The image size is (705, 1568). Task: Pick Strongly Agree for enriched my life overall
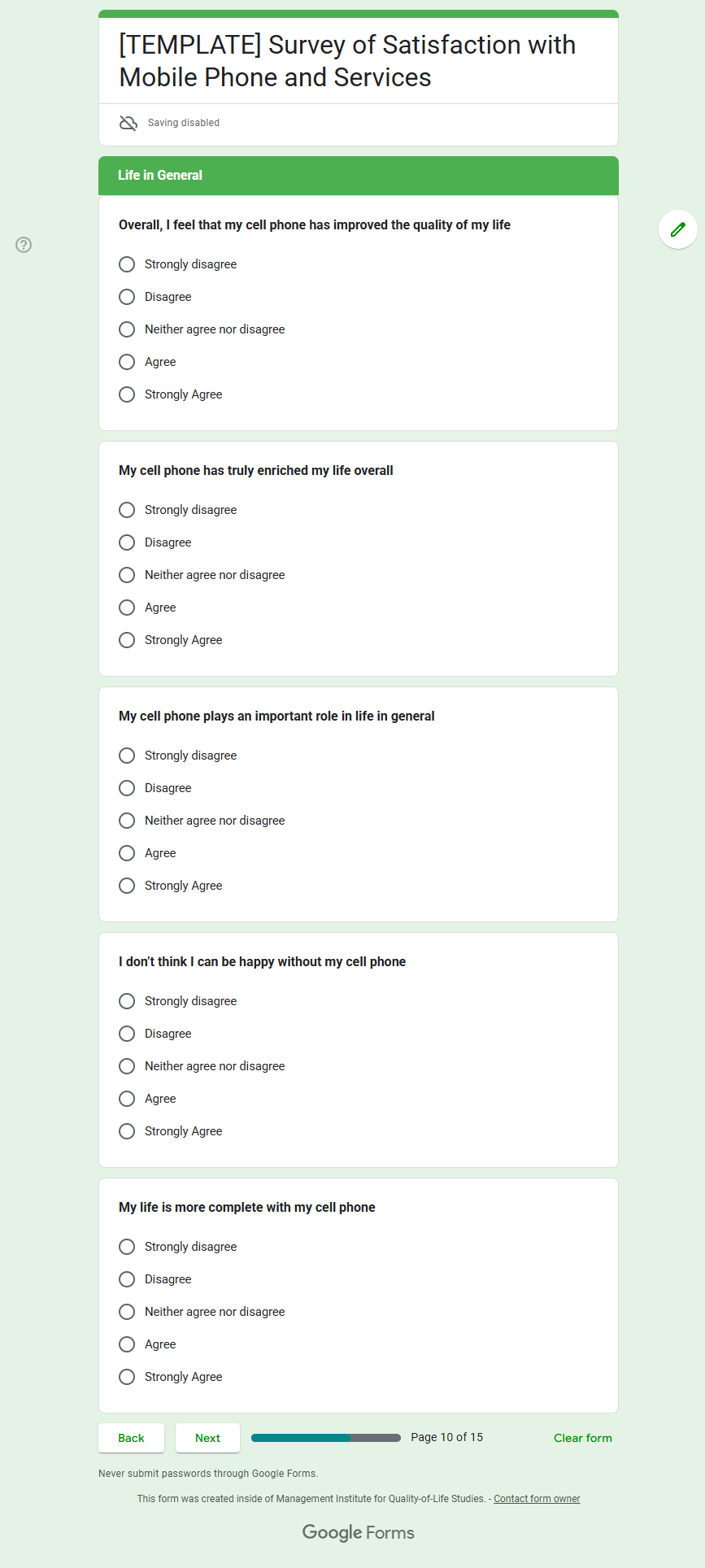click(127, 640)
